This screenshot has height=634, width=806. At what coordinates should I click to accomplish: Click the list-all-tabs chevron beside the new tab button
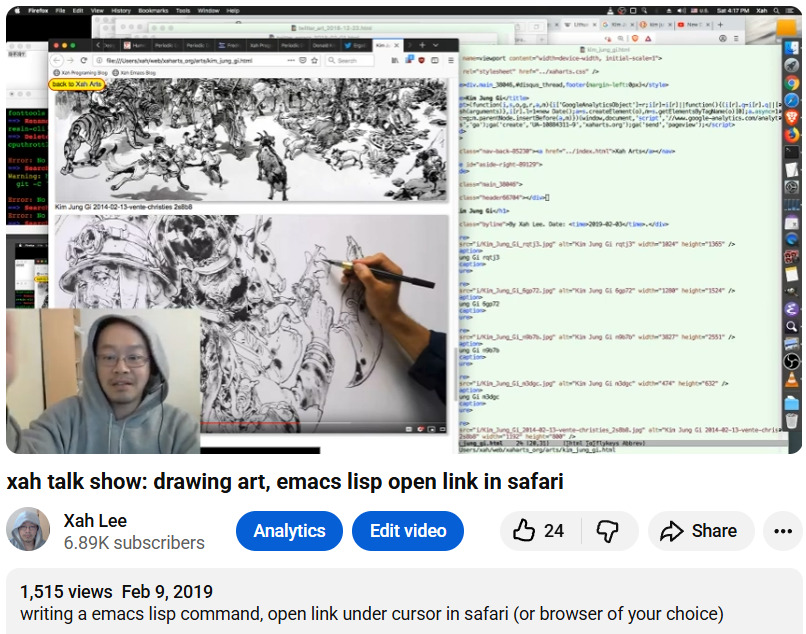coord(436,45)
